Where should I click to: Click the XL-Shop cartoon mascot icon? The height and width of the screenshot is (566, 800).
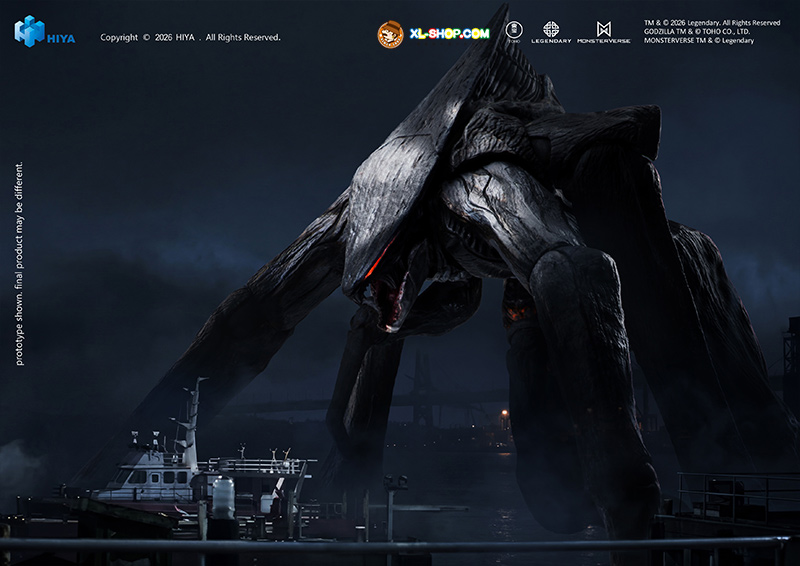pos(390,35)
